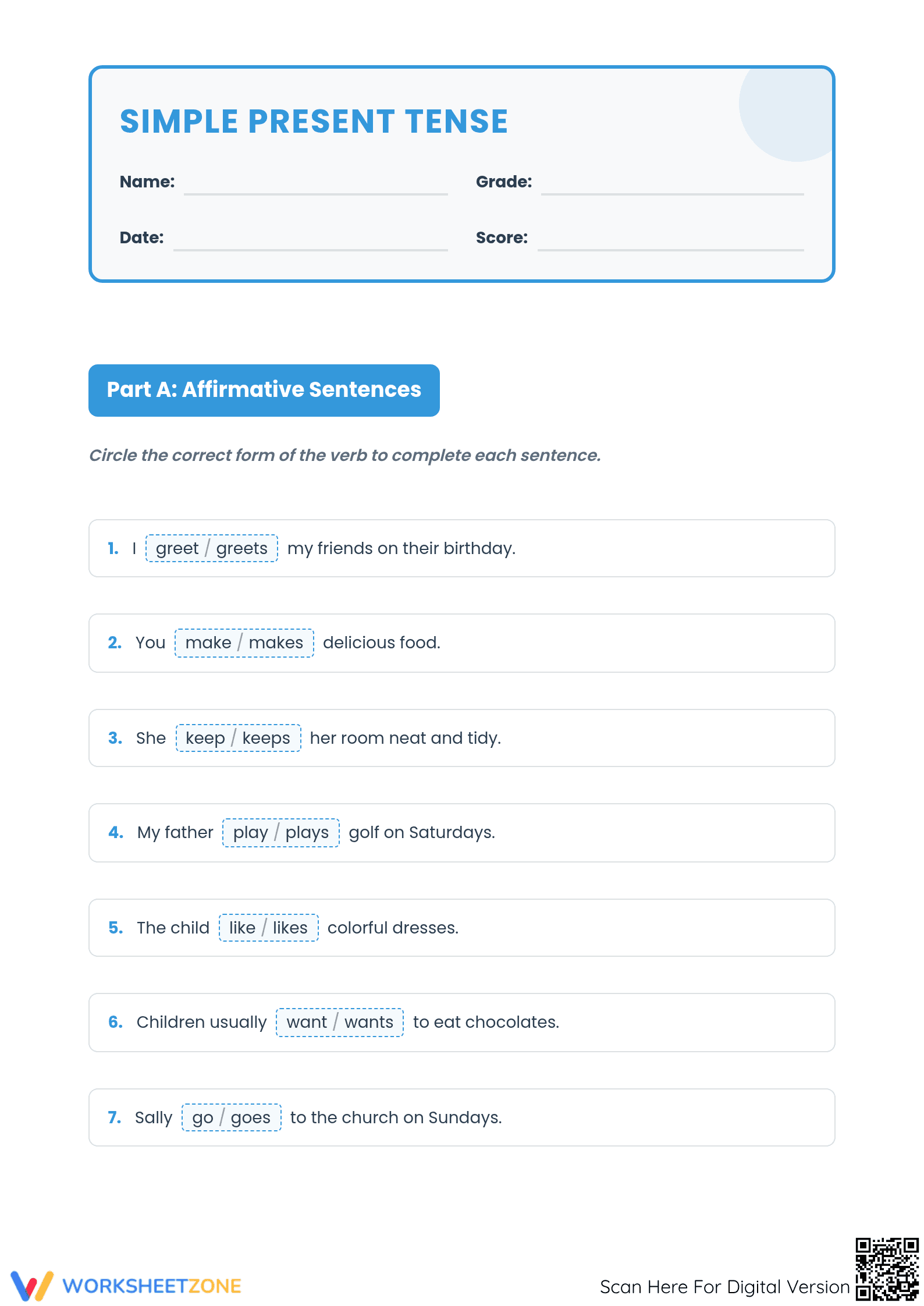924x1306 pixels.
Task: Choose 'plays' in sentence 4
Action: pyautogui.click(x=307, y=832)
